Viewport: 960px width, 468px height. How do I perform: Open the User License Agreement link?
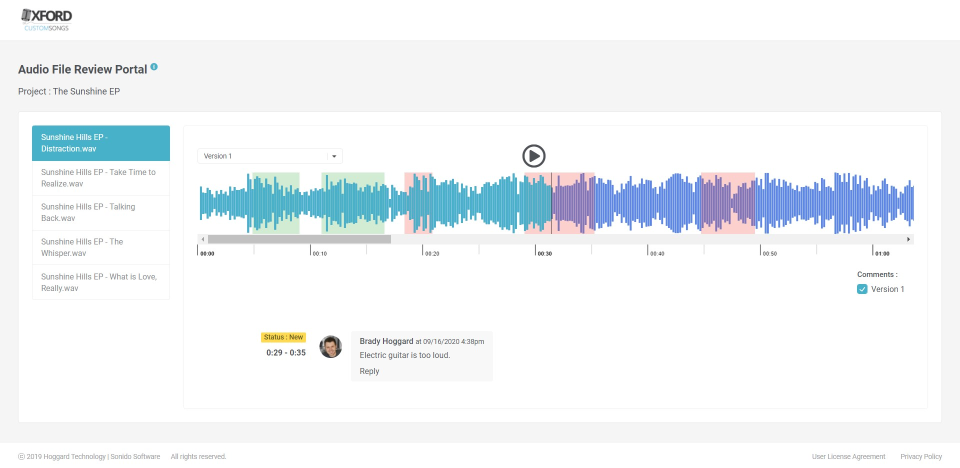(848, 456)
